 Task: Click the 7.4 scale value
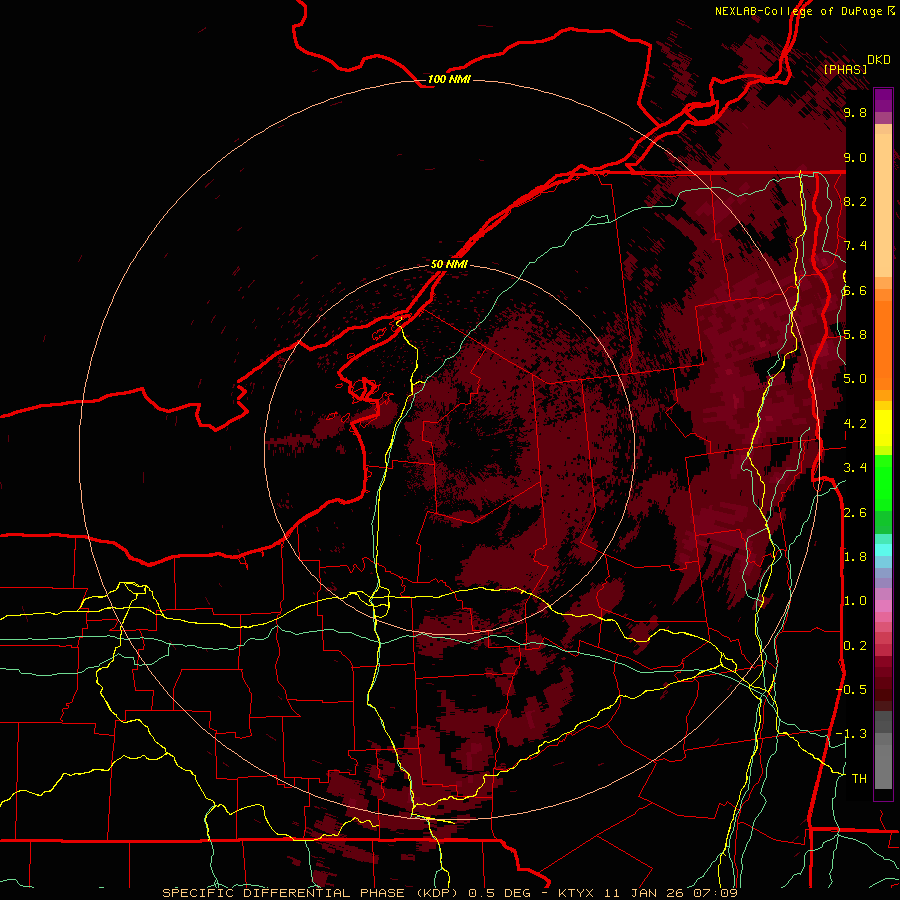(855, 246)
